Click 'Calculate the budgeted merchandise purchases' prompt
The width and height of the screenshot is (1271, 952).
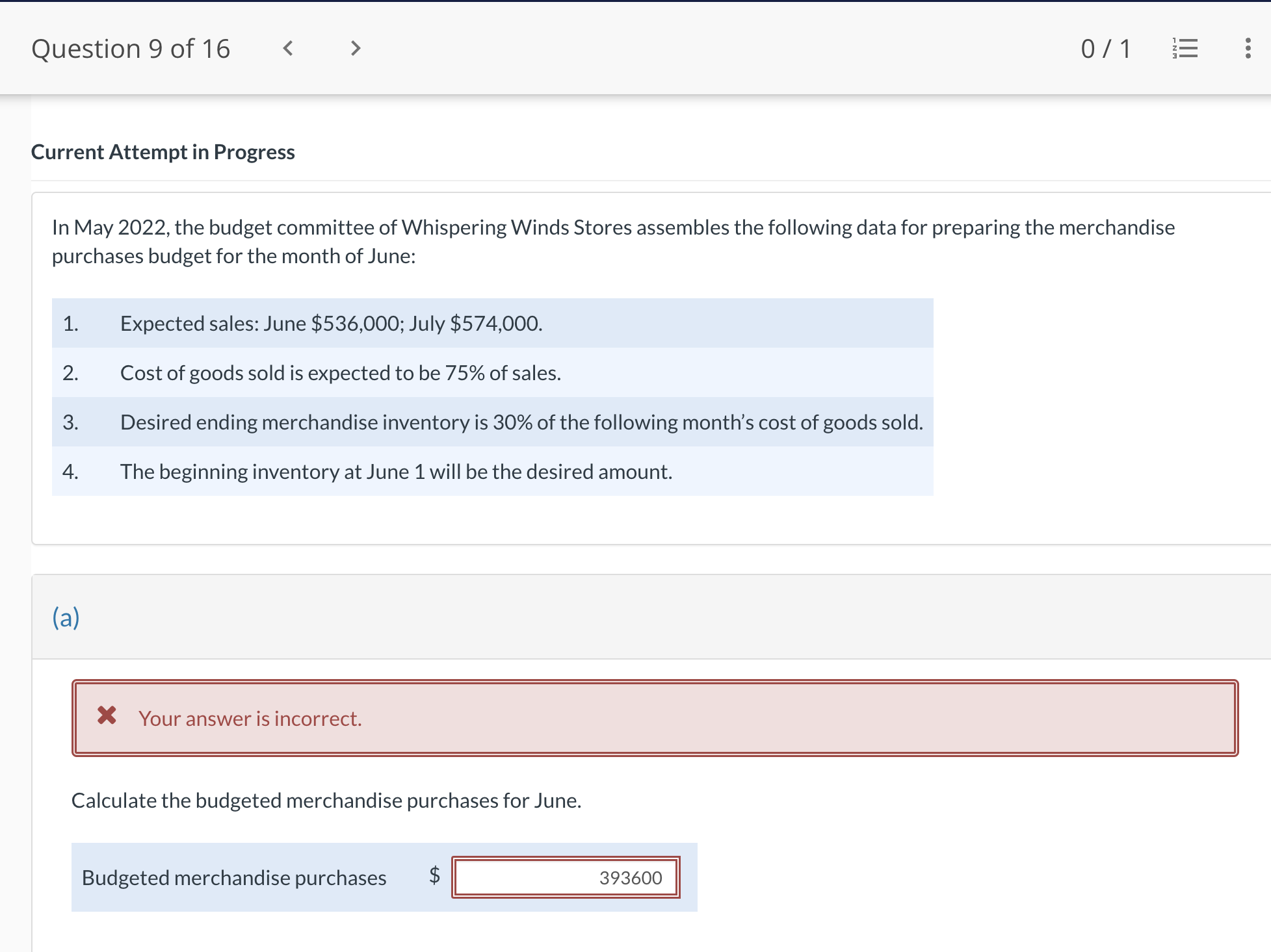coord(326,800)
